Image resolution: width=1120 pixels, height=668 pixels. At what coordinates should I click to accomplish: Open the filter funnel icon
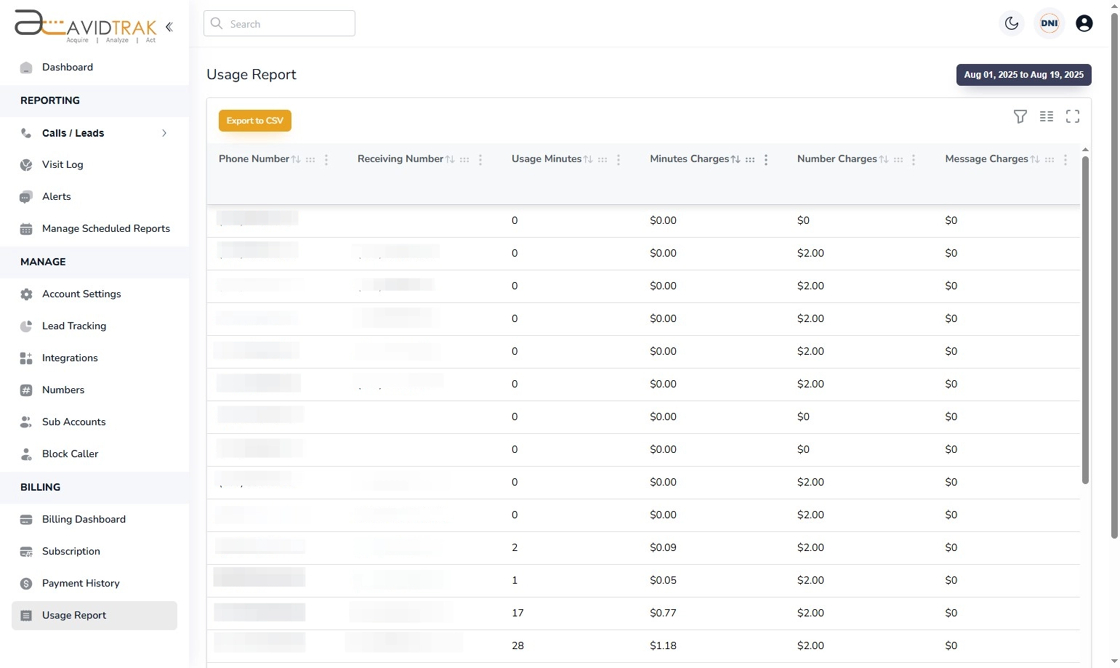coord(1020,116)
